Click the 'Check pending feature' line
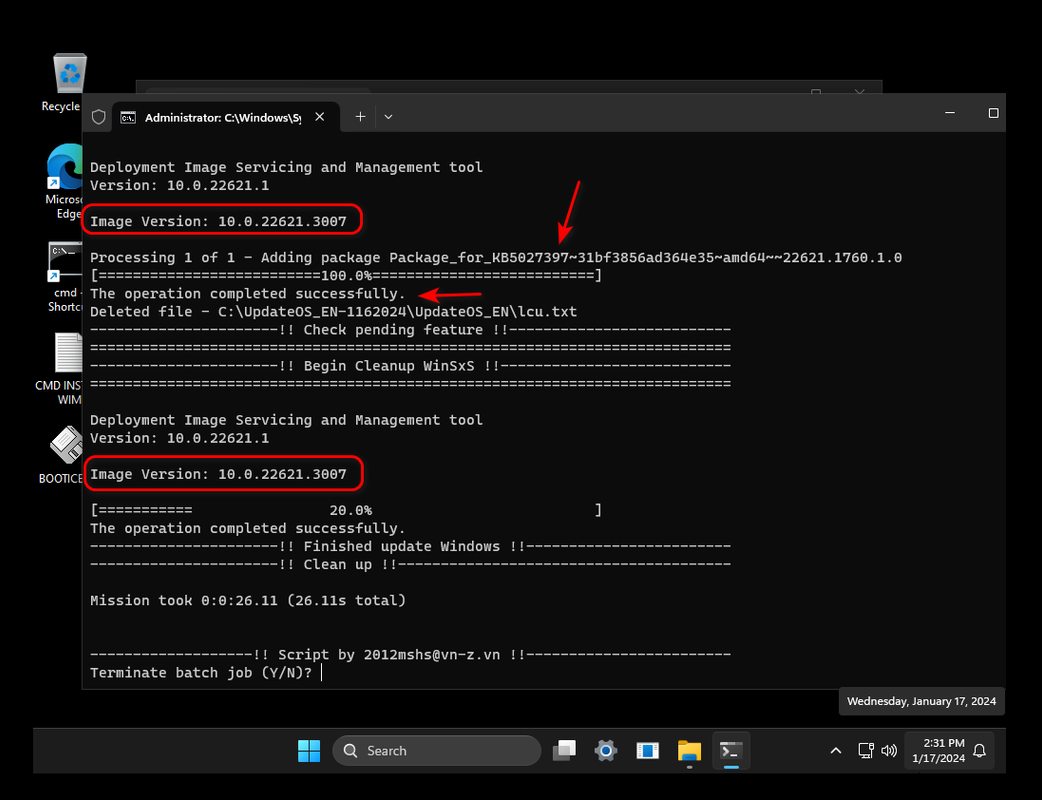Viewport: 1042px width, 800px height. pos(410,330)
